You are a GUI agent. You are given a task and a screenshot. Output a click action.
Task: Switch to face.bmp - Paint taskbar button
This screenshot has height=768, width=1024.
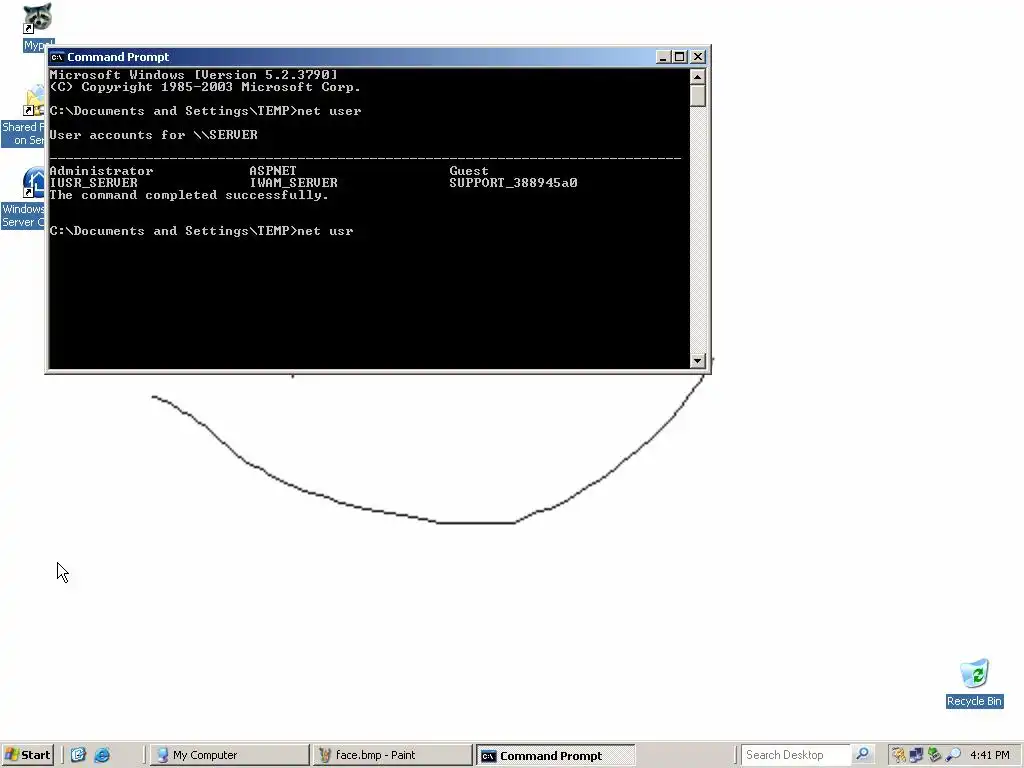[x=392, y=755]
